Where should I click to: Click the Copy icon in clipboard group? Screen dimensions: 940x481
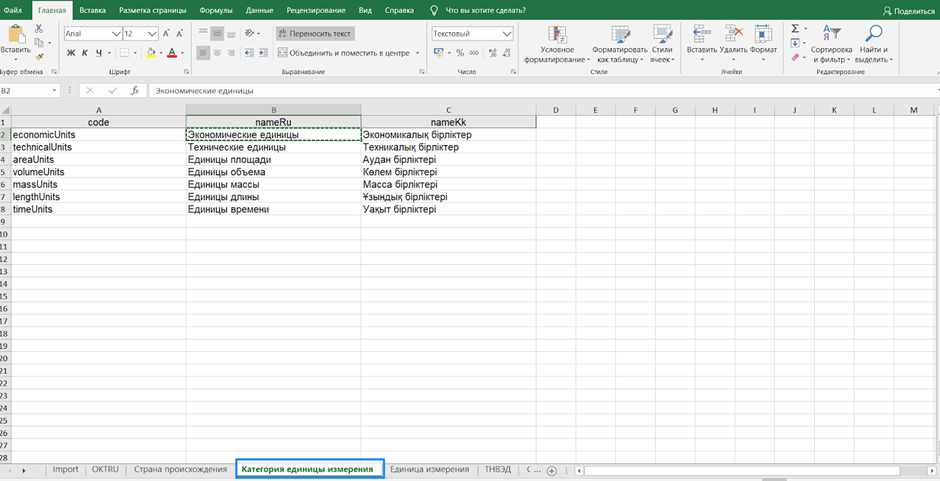tap(39, 43)
